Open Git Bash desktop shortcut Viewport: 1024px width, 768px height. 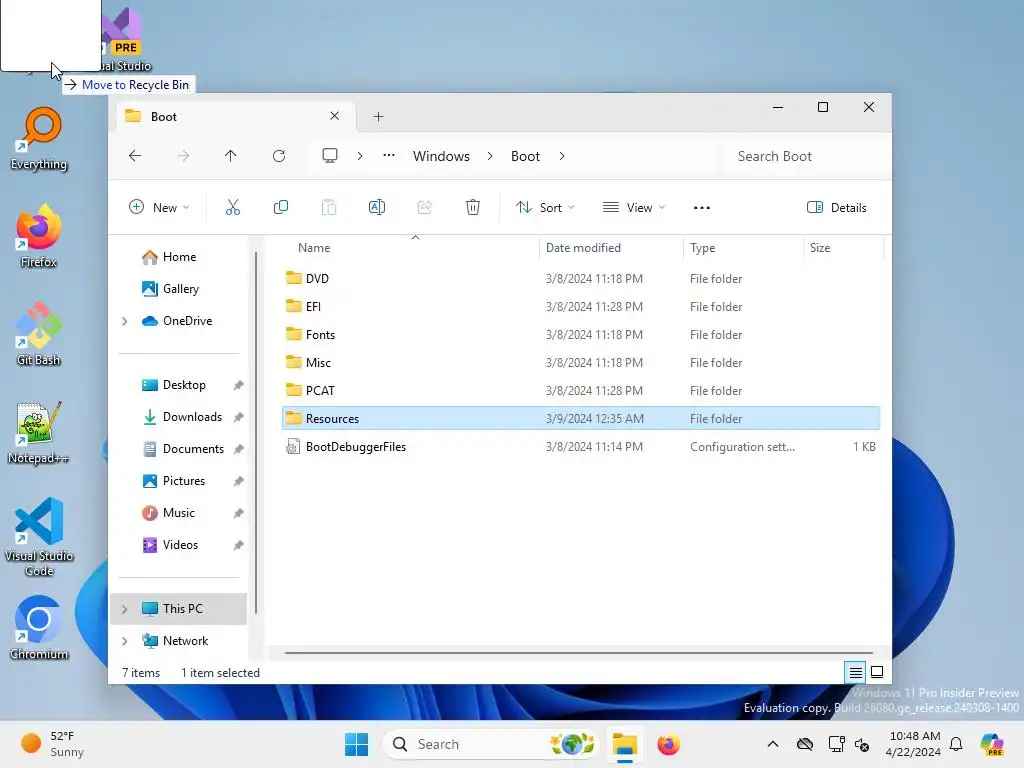(39, 334)
